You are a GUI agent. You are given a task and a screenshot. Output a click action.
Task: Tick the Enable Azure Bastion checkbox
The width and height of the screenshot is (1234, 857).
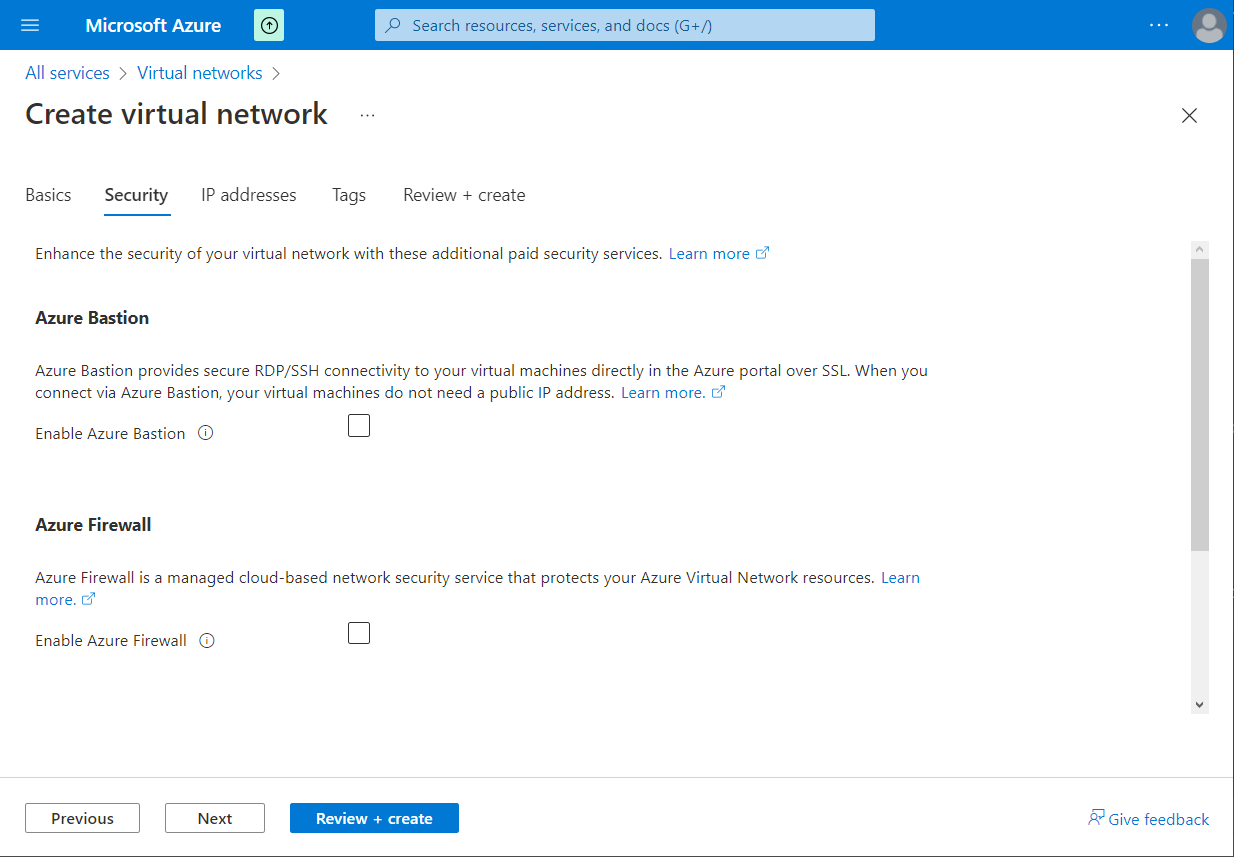click(x=359, y=426)
